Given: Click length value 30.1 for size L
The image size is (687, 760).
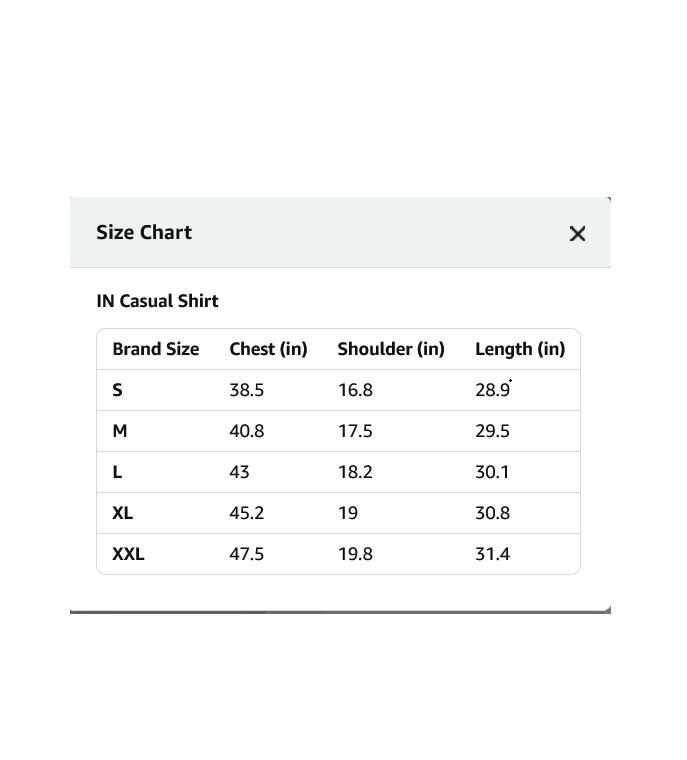Looking at the screenshot, I should click(x=492, y=472).
